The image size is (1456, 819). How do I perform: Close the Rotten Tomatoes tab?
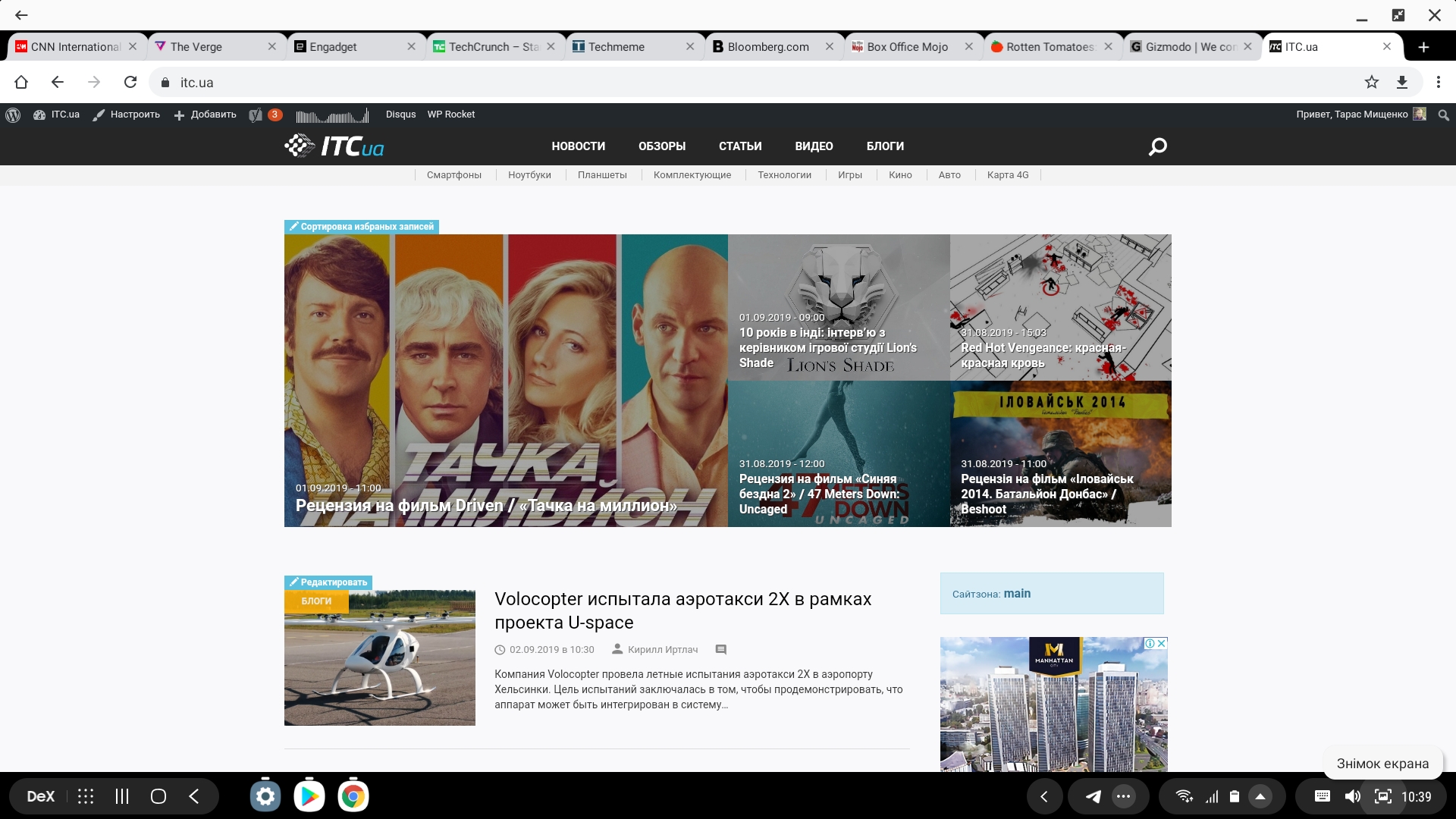[1108, 47]
